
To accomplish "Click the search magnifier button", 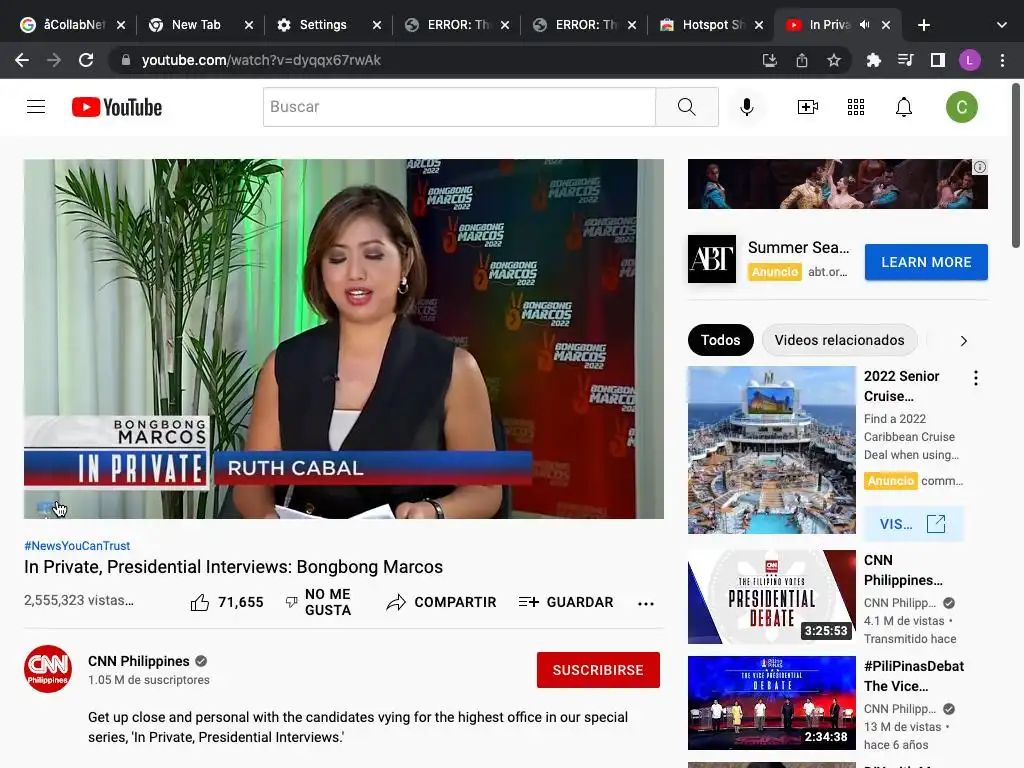I will click(686, 106).
